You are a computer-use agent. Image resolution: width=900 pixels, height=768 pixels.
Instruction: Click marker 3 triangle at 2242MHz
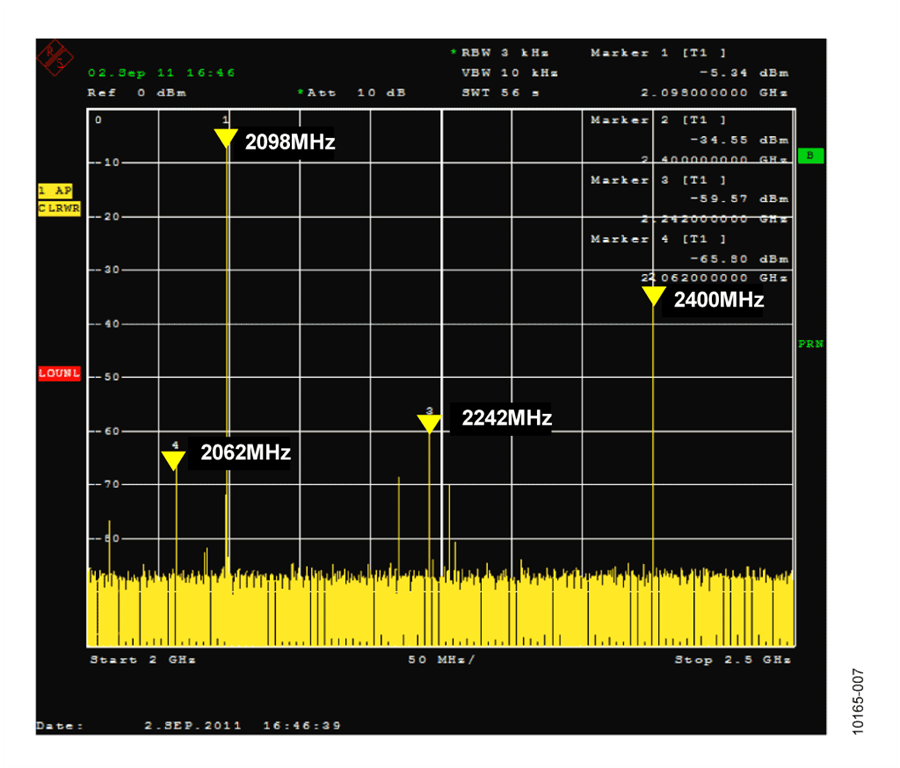point(429,423)
